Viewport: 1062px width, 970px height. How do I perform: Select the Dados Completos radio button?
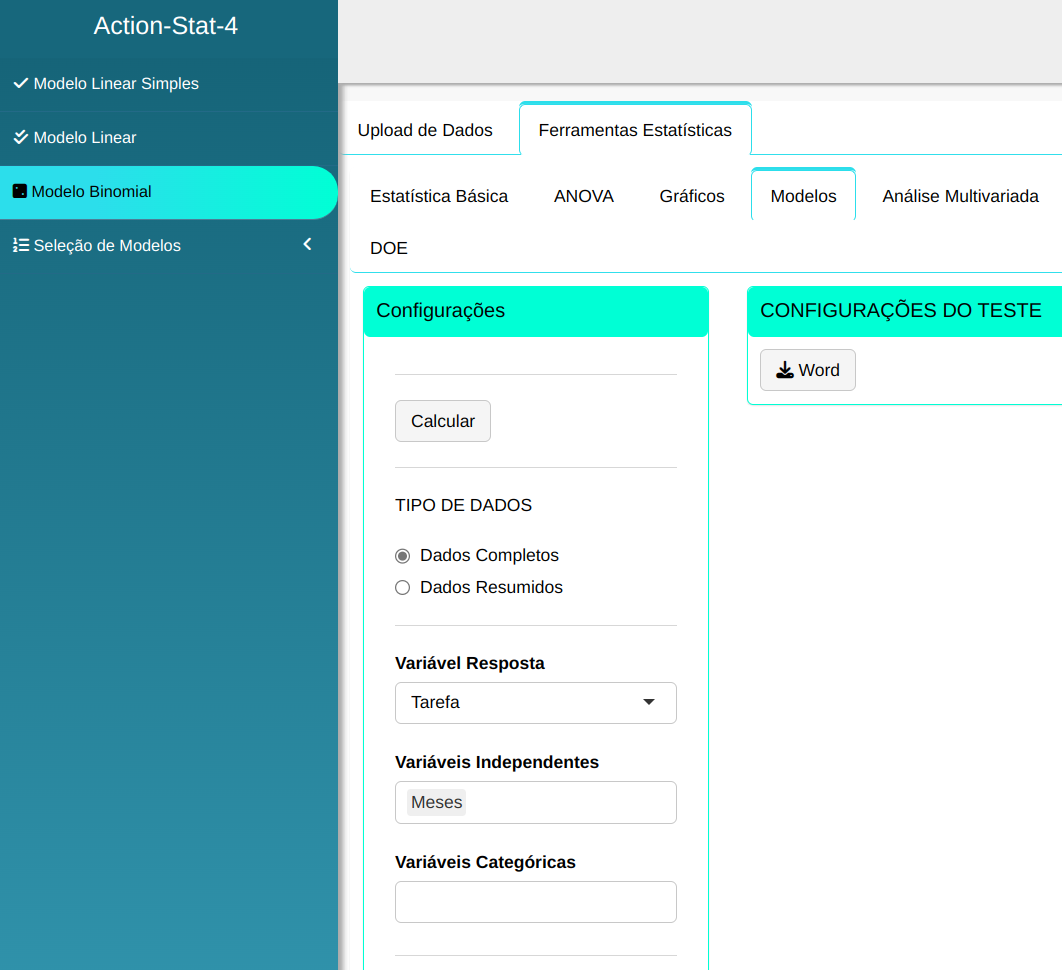[x=403, y=556]
